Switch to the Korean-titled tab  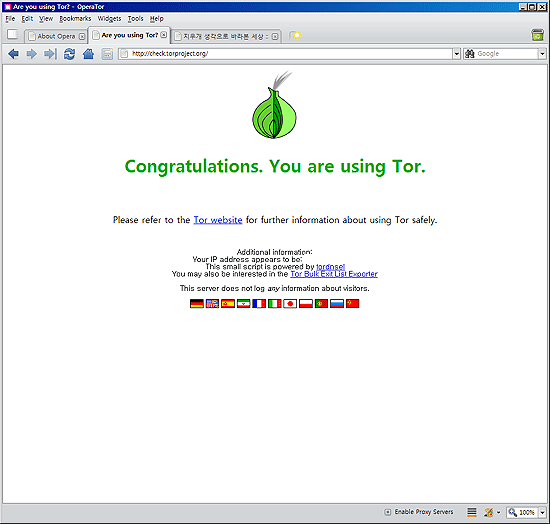[226, 36]
